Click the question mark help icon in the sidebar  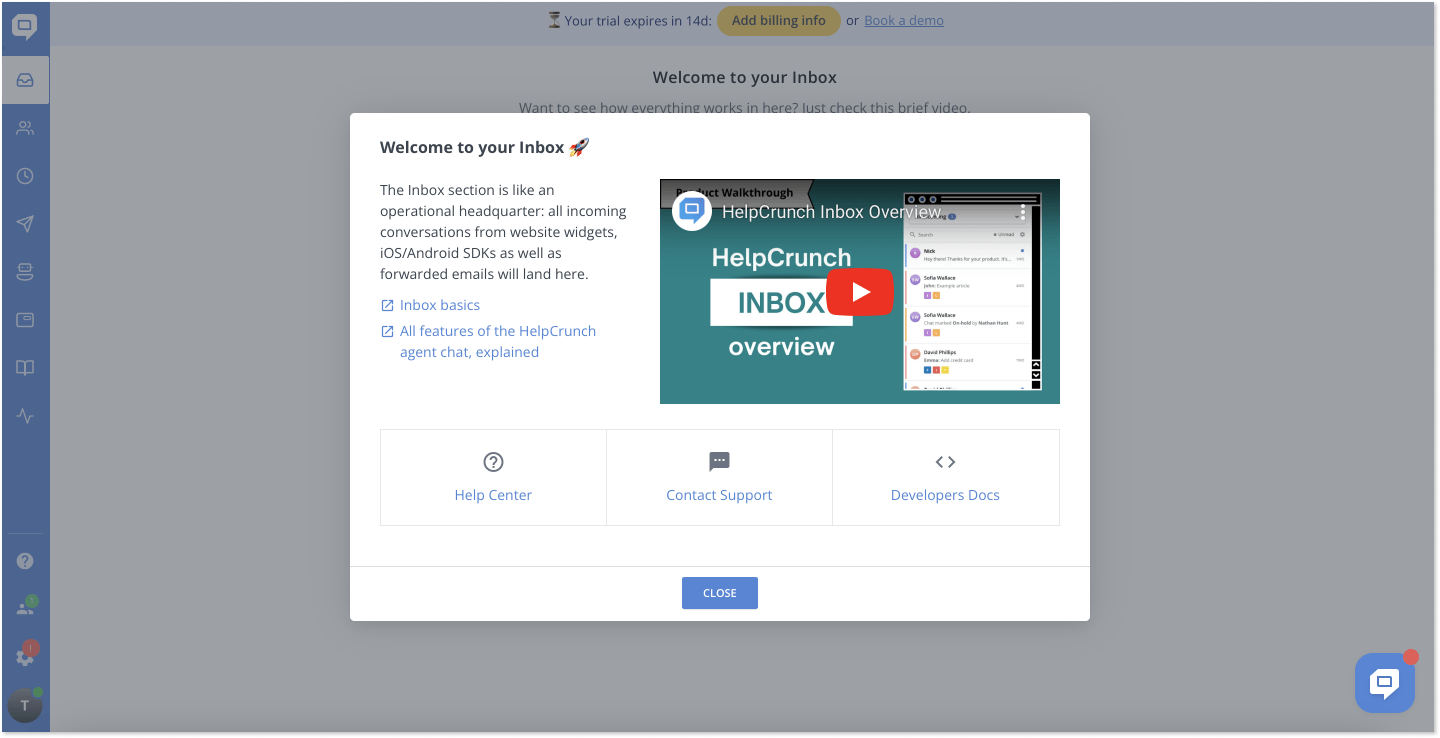pos(25,561)
